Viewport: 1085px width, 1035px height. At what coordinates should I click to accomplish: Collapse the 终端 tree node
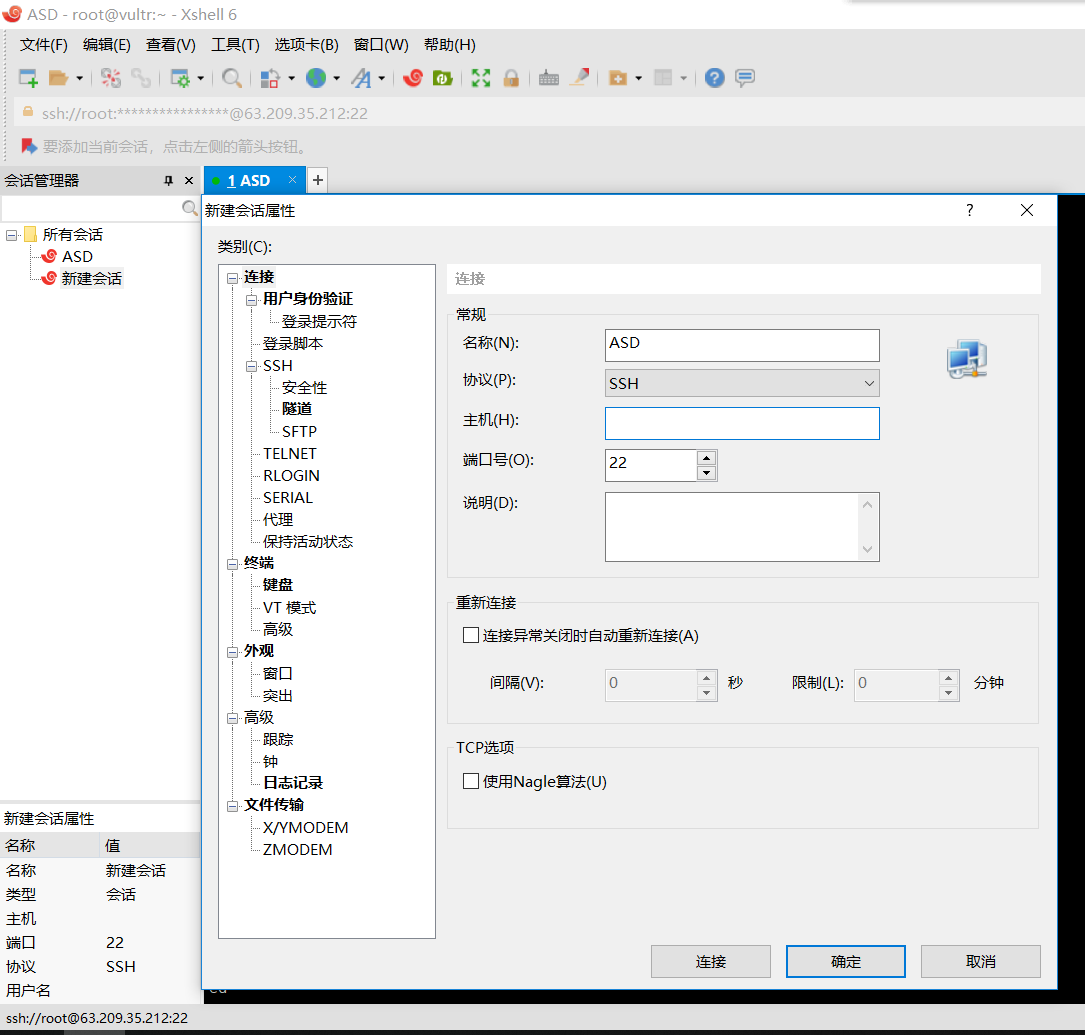(x=232, y=565)
